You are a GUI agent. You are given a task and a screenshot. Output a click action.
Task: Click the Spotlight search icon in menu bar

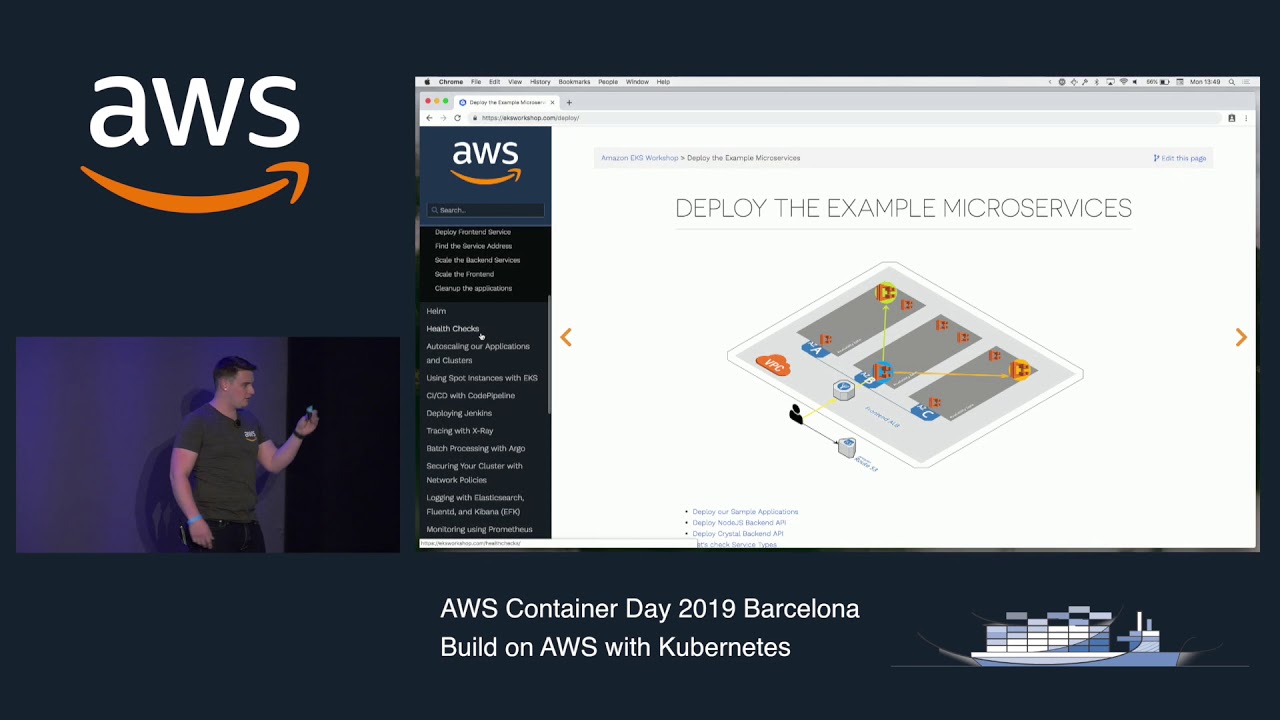tap(1231, 82)
